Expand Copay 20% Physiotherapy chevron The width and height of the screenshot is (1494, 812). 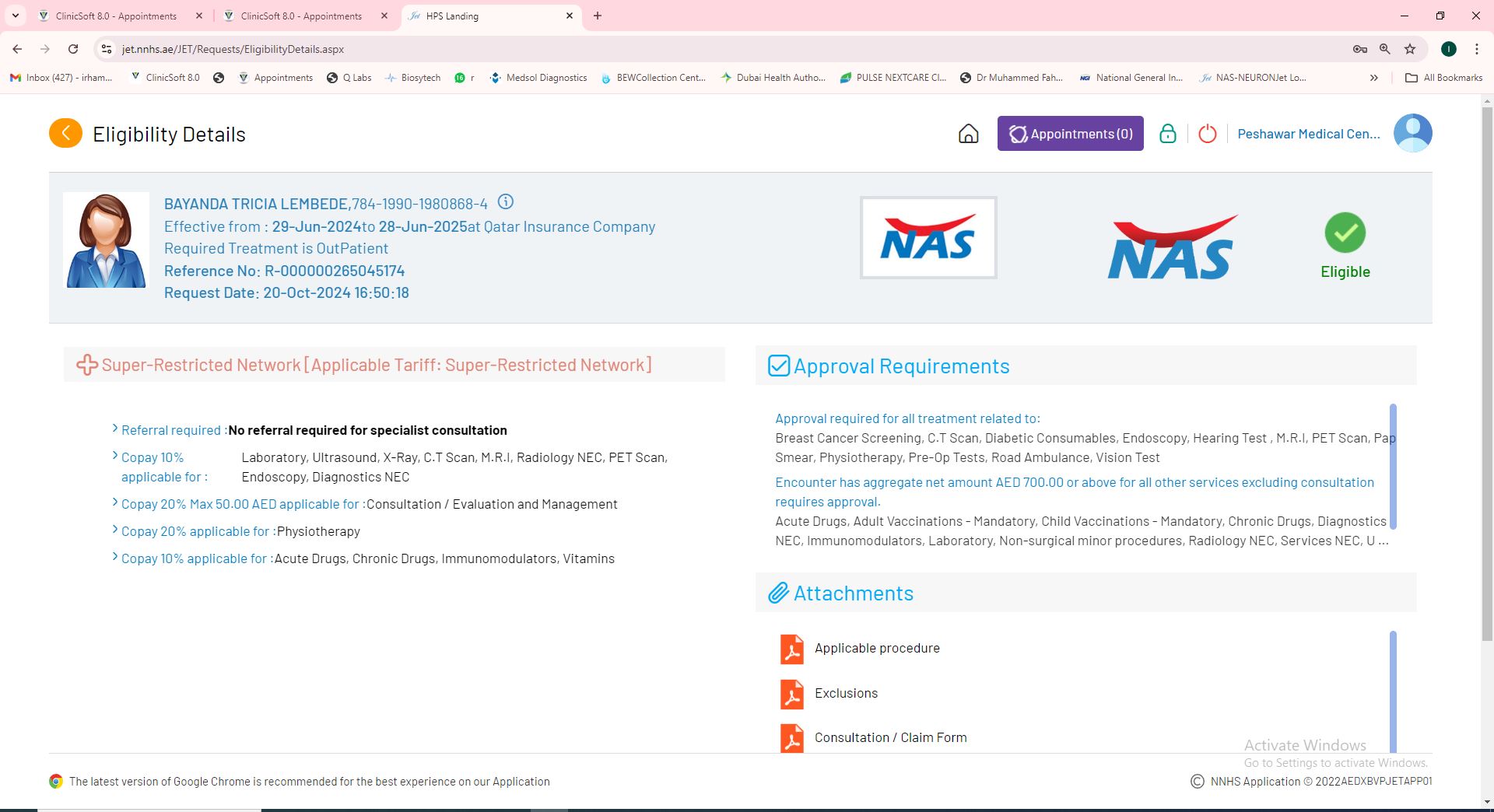pyautogui.click(x=115, y=530)
